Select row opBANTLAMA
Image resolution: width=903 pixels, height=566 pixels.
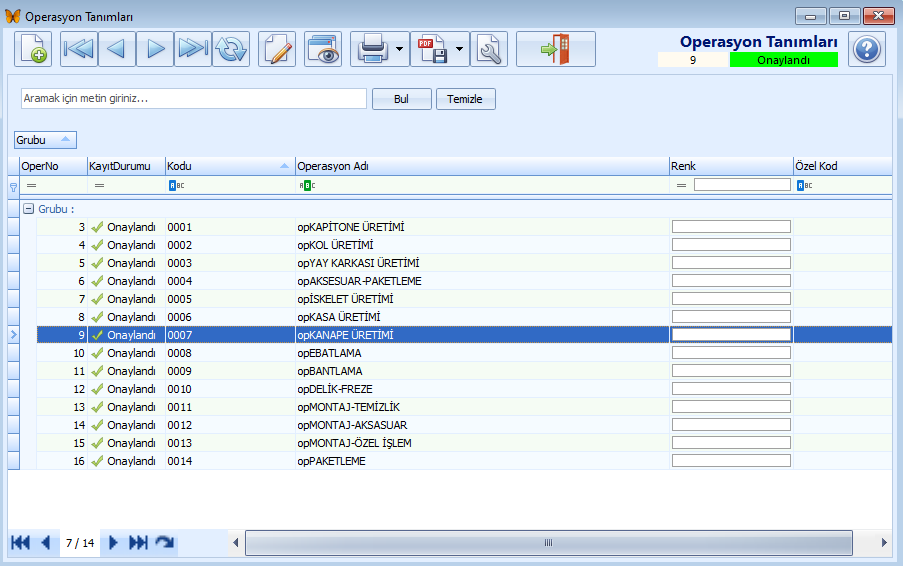464,371
